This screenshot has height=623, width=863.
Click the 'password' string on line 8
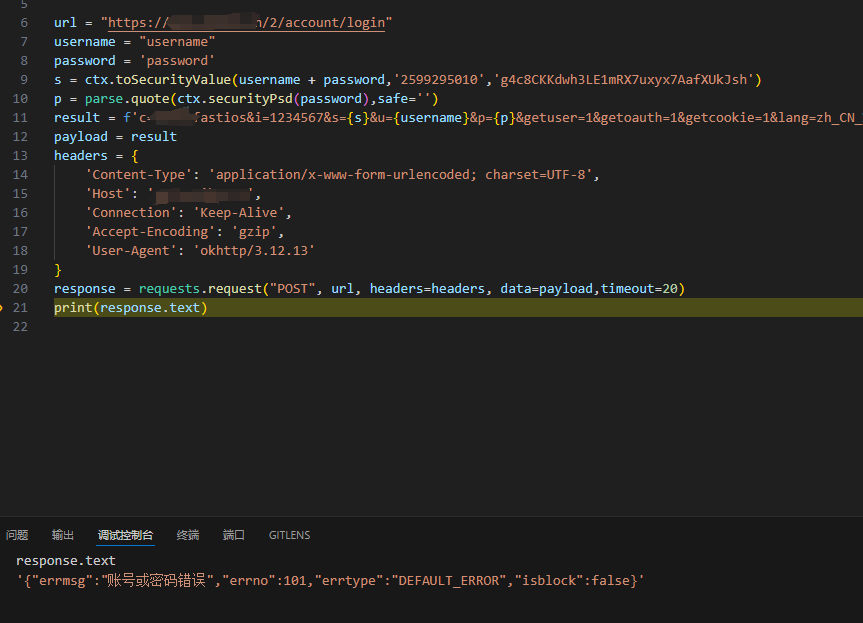click(x=177, y=61)
